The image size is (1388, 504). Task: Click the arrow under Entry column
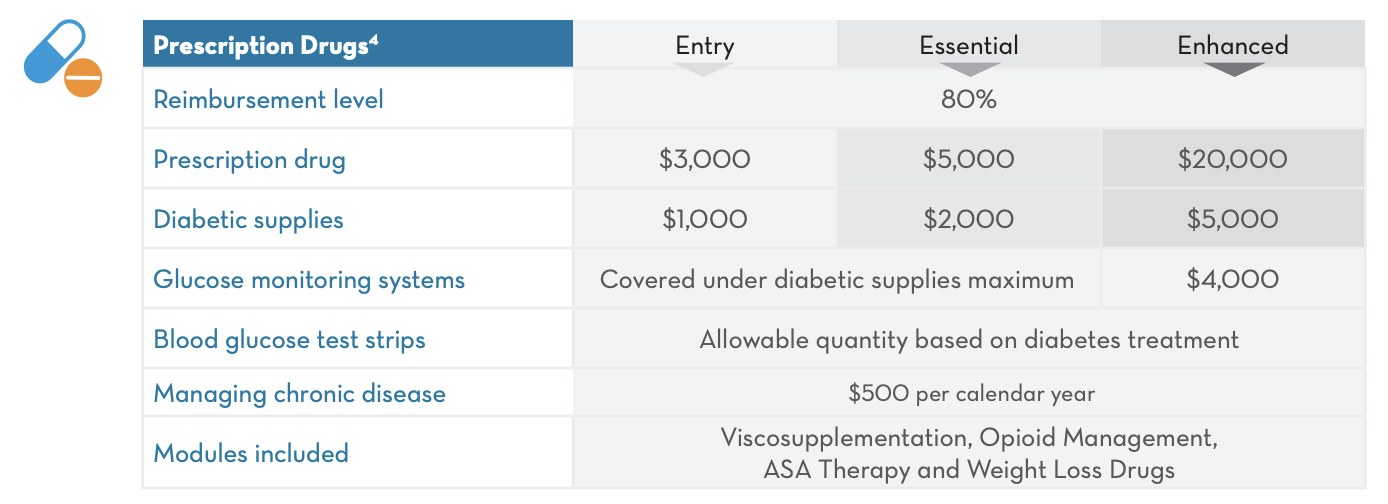tap(704, 69)
